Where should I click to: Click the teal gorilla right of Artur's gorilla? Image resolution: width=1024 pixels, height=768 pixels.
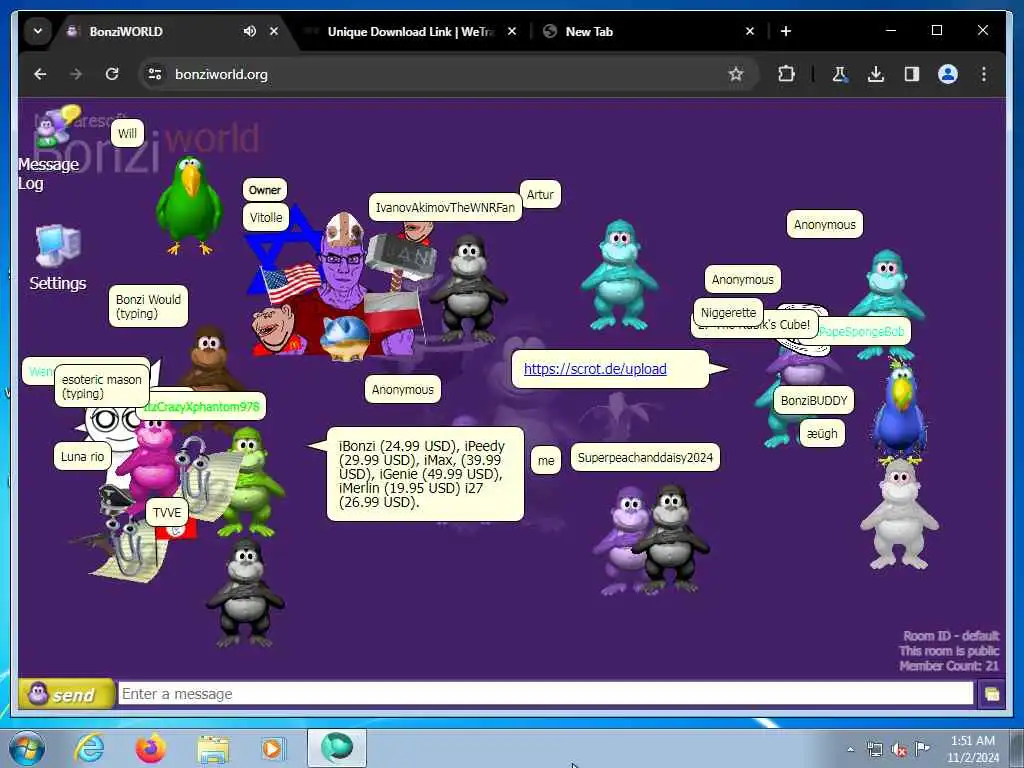(618, 276)
